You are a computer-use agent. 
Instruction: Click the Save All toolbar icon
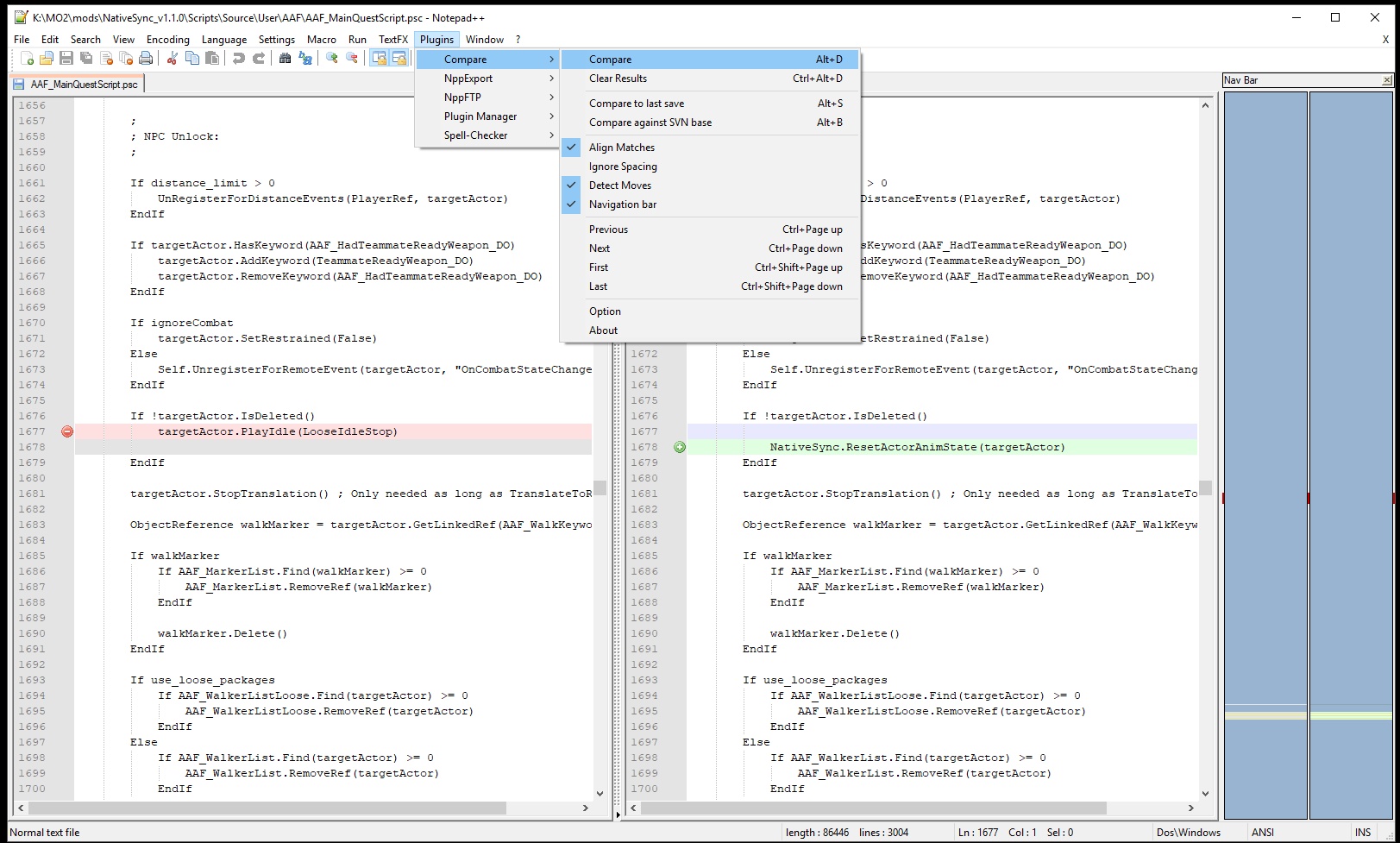point(86,58)
